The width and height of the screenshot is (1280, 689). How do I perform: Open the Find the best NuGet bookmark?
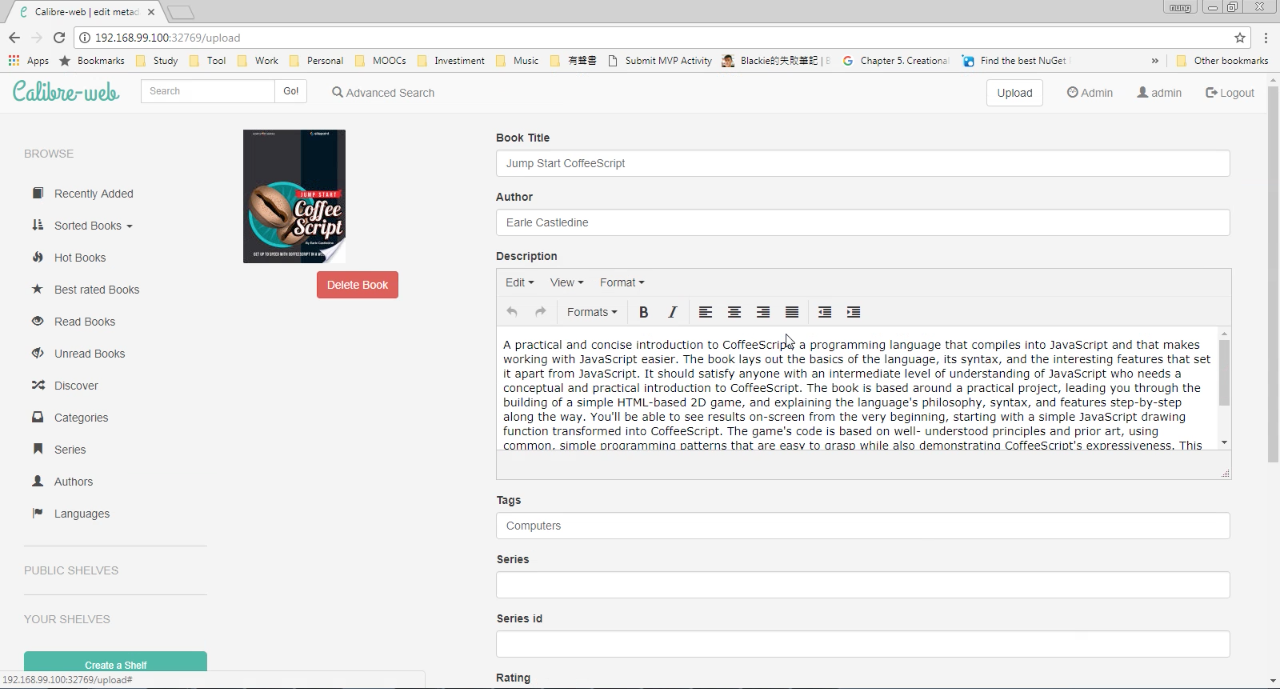click(x=1014, y=61)
